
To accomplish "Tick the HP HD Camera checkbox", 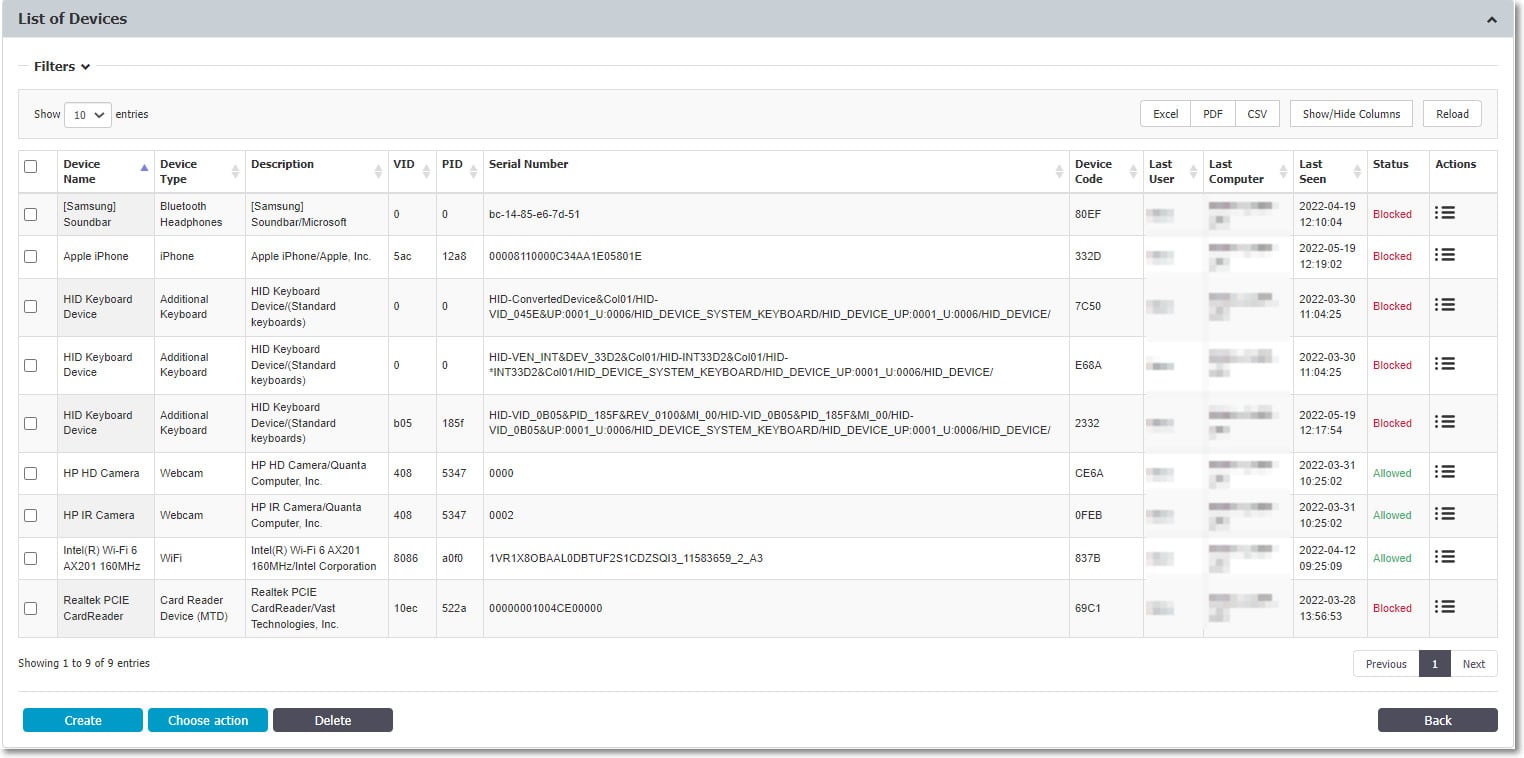I will point(31,473).
